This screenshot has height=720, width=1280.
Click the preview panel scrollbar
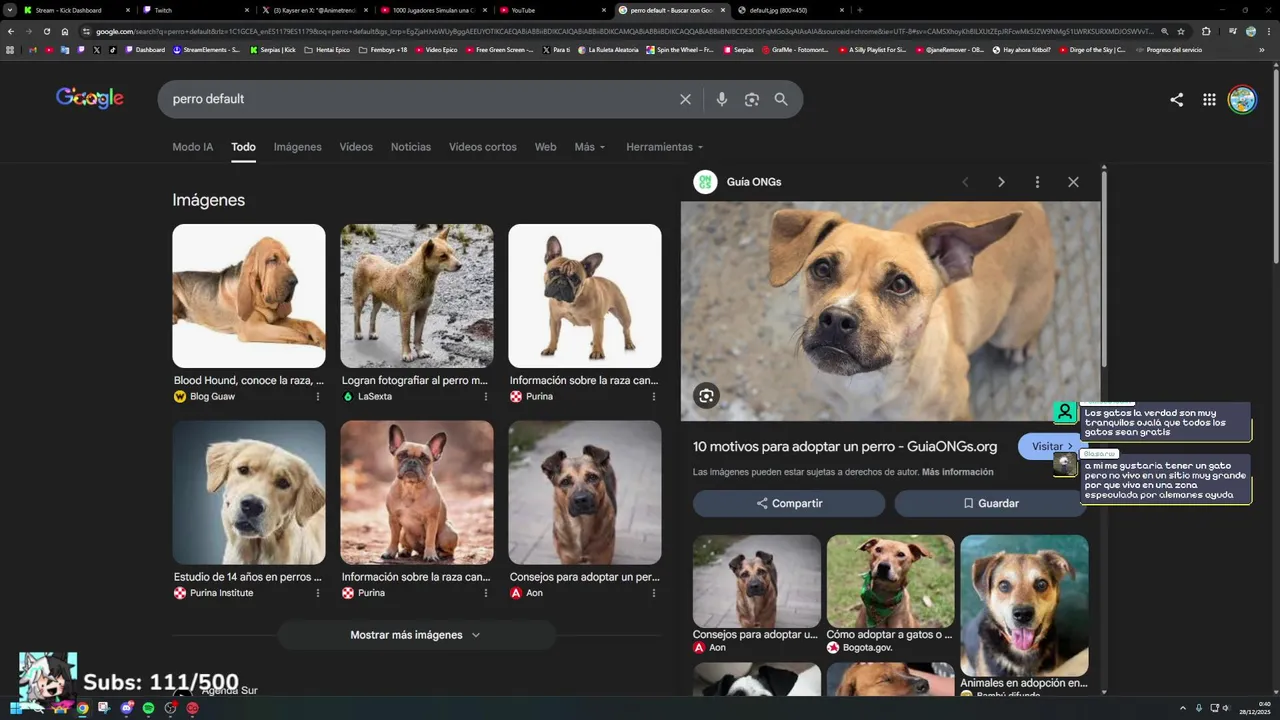click(1104, 270)
